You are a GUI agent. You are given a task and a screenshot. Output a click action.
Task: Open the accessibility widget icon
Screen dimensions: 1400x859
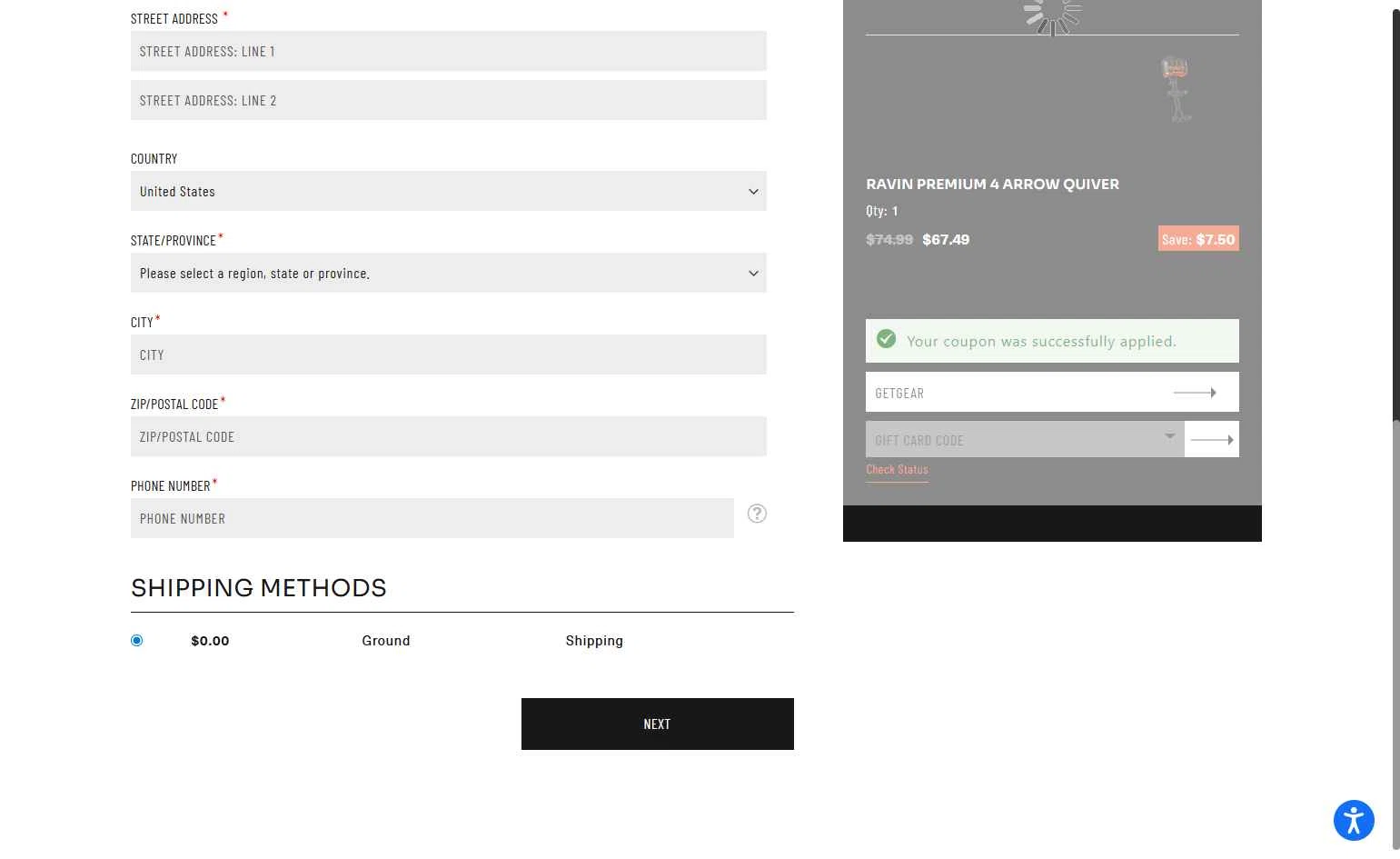pyautogui.click(x=1354, y=820)
